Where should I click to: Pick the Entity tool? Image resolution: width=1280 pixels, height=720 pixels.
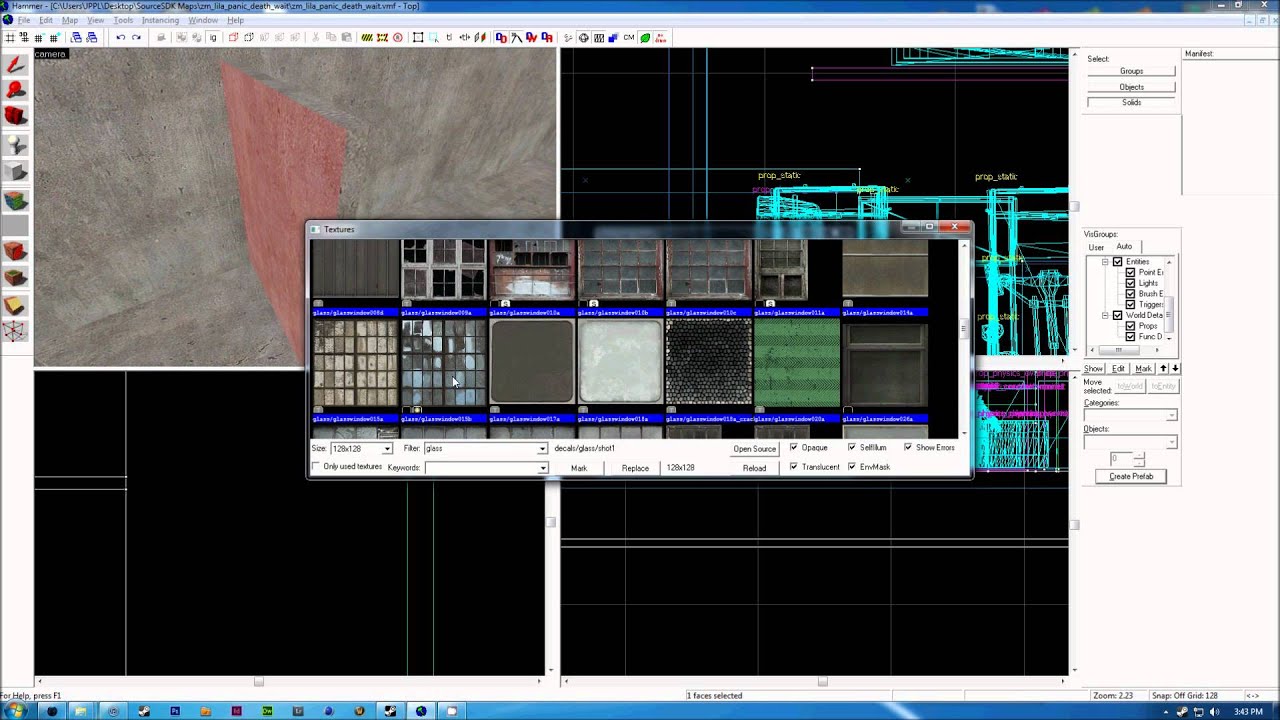point(15,145)
